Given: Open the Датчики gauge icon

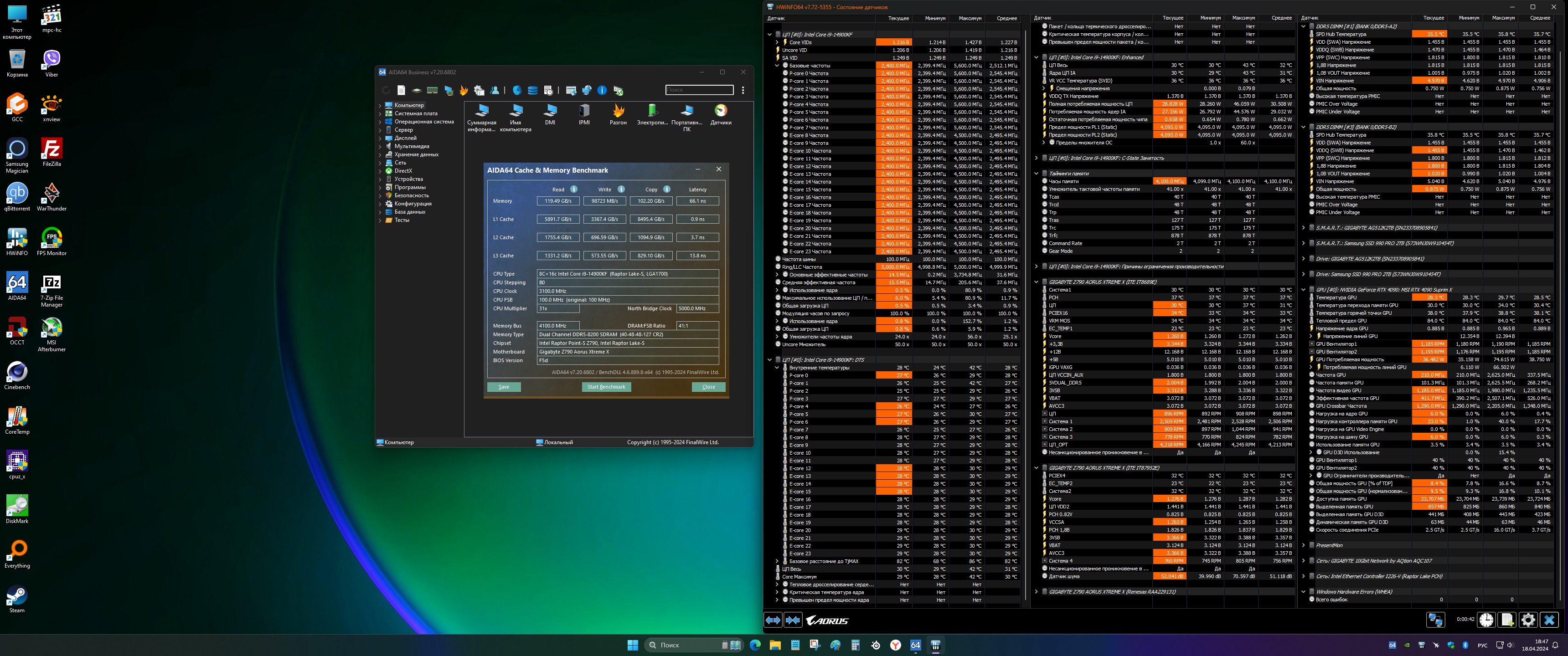Looking at the screenshot, I should pos(721,111).
